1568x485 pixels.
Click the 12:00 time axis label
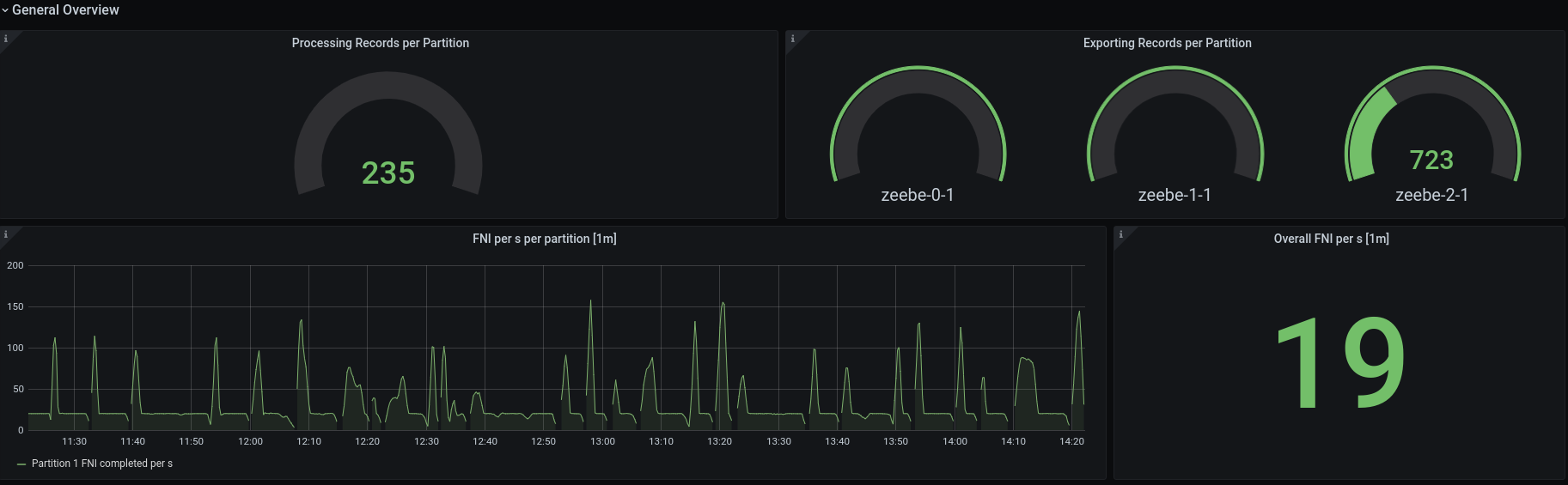coord(250,441)
